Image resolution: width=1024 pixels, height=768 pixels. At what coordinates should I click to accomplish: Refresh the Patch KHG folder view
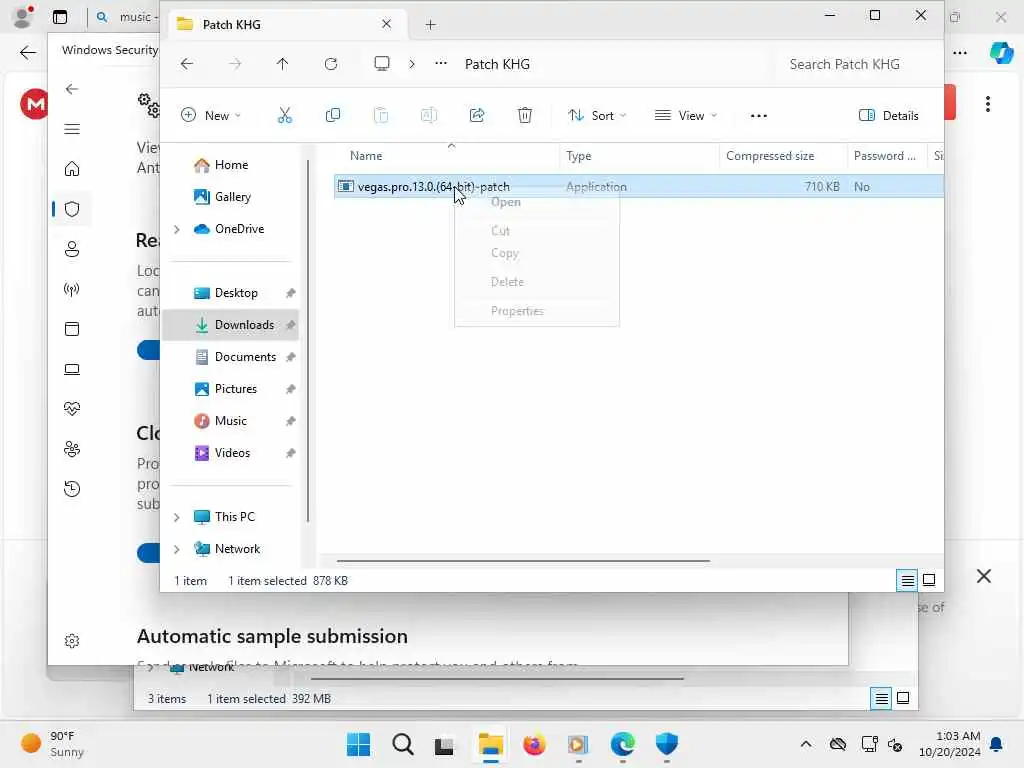331,64
